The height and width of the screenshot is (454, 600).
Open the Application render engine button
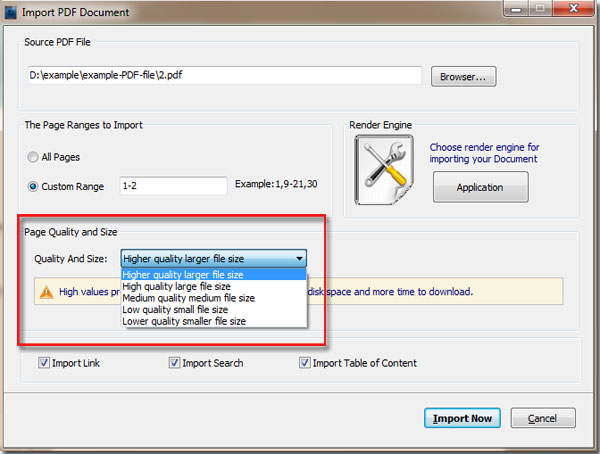coord(481,187)
